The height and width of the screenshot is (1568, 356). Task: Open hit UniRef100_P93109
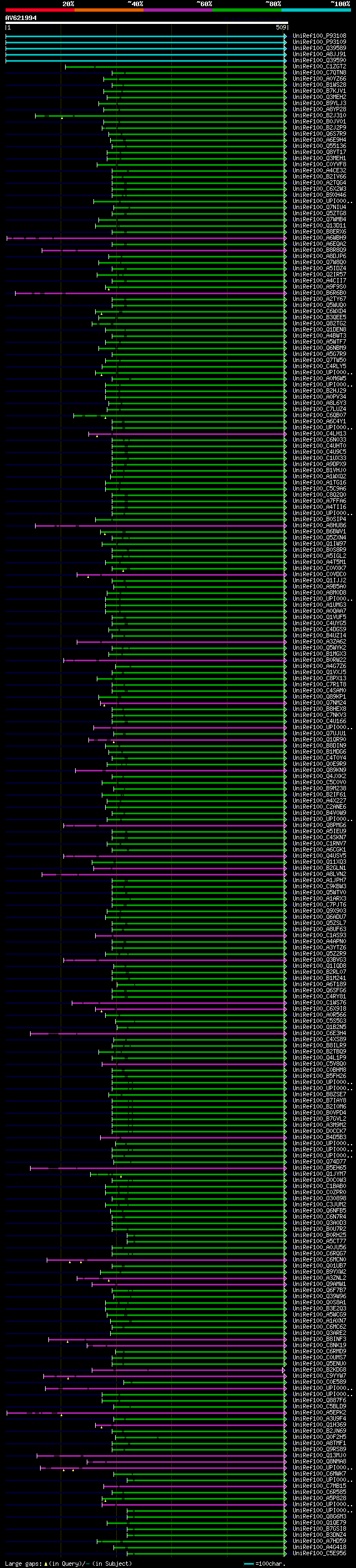click(319, 42)
